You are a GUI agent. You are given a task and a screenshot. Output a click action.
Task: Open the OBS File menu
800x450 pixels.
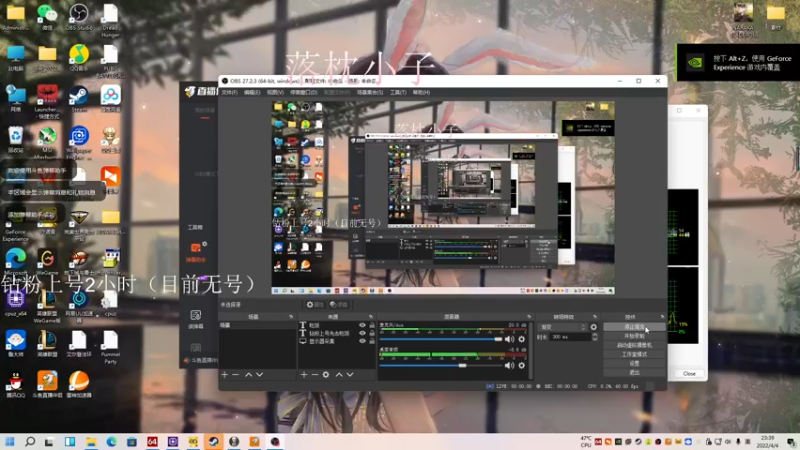point(230,92)
